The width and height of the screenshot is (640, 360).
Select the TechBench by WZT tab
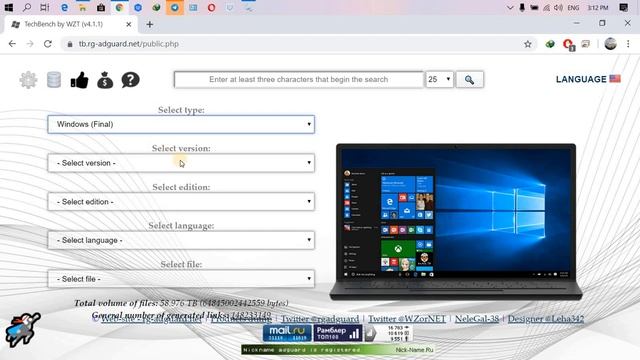pyautogui.click(x=63, y=24)
